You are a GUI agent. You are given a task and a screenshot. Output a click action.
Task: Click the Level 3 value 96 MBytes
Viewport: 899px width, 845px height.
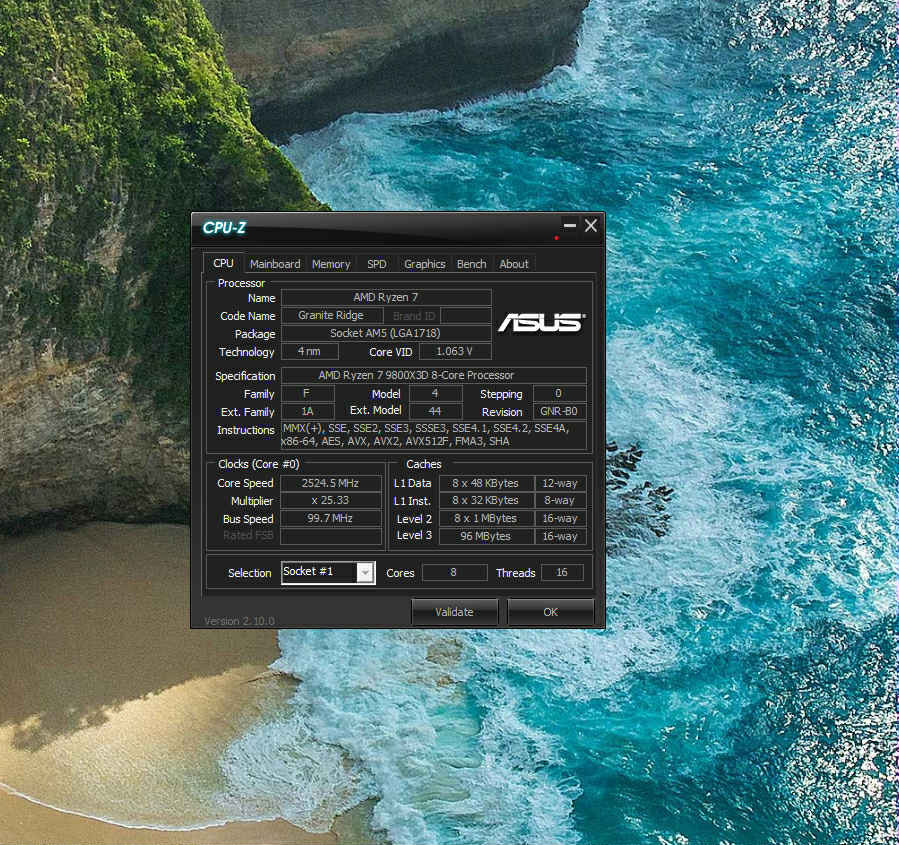[486, 536]
